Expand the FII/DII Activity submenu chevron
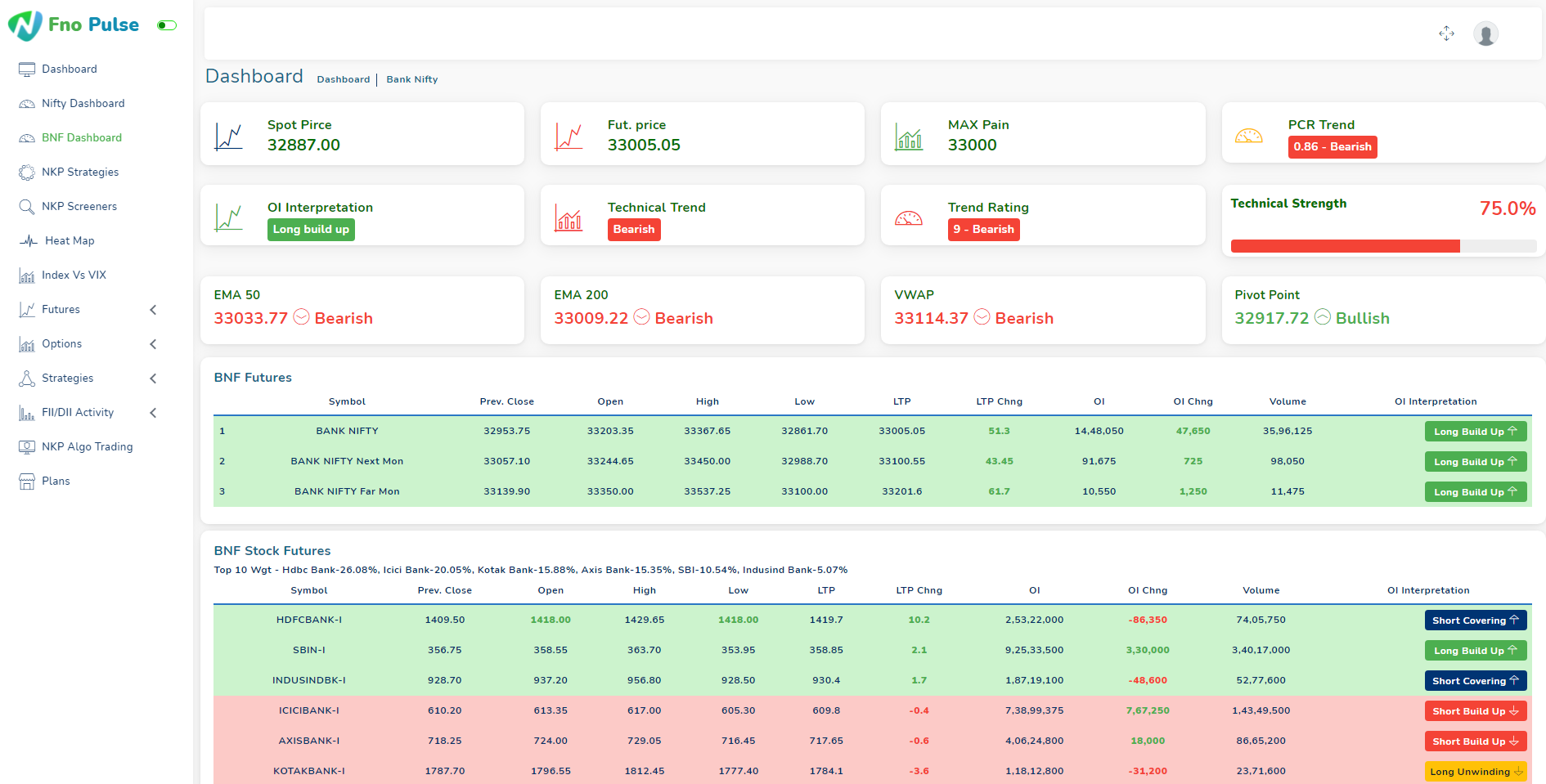The height and width of the screenshot is (784, 1546). 153,413
